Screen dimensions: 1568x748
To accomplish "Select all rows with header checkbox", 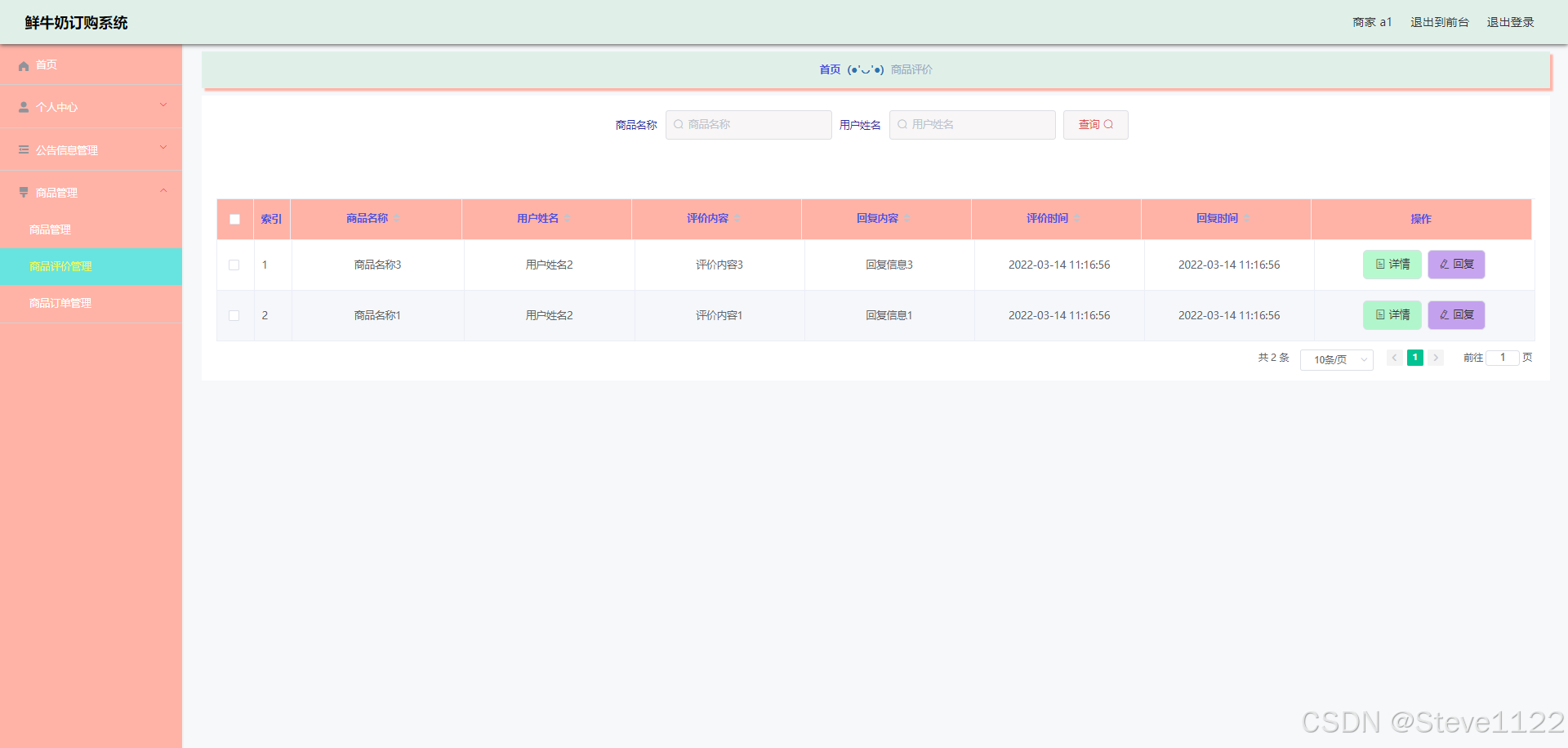I will [x=235, y=219].
